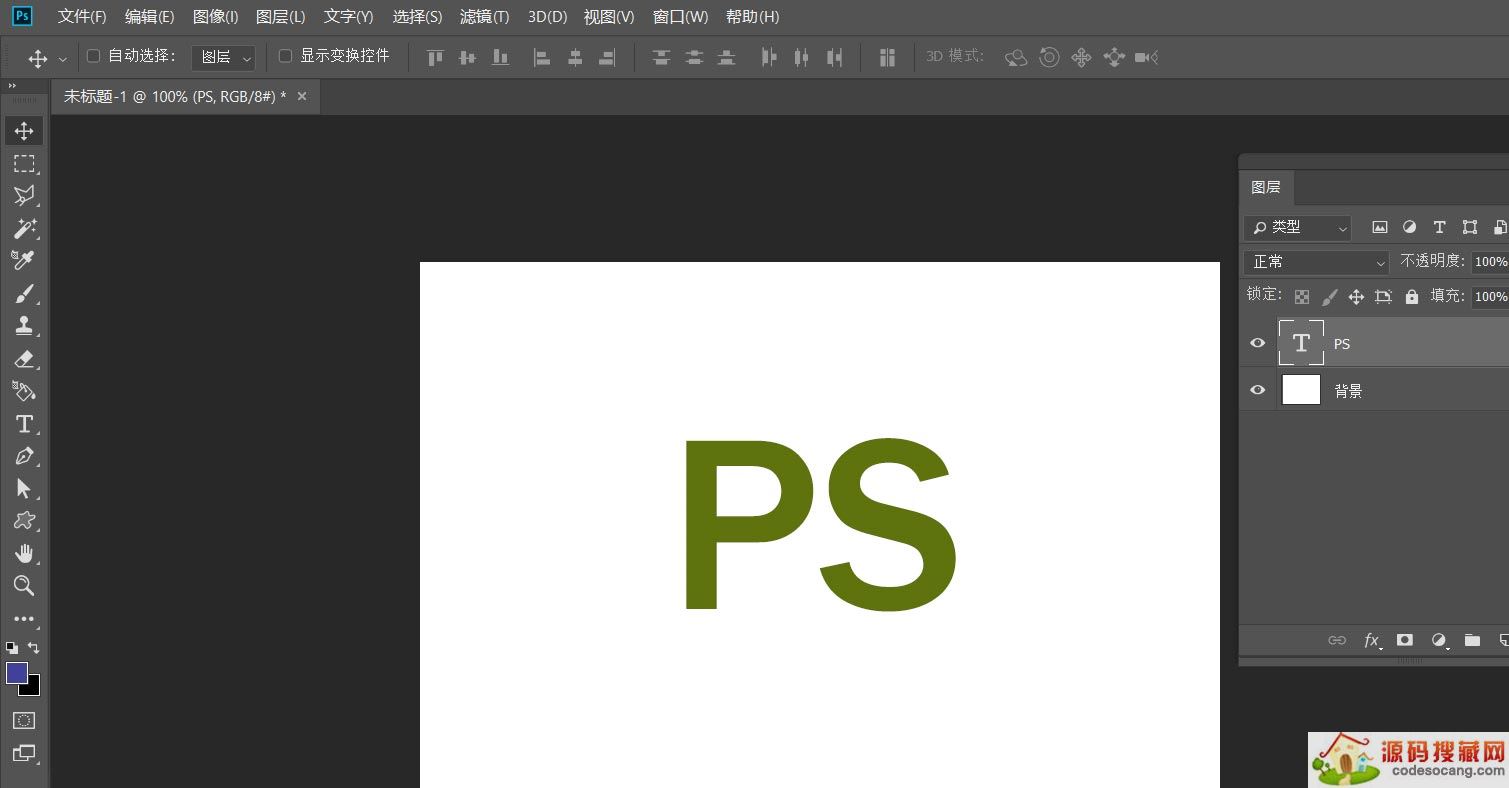Open the 图层(L) menu

(280, 17)
